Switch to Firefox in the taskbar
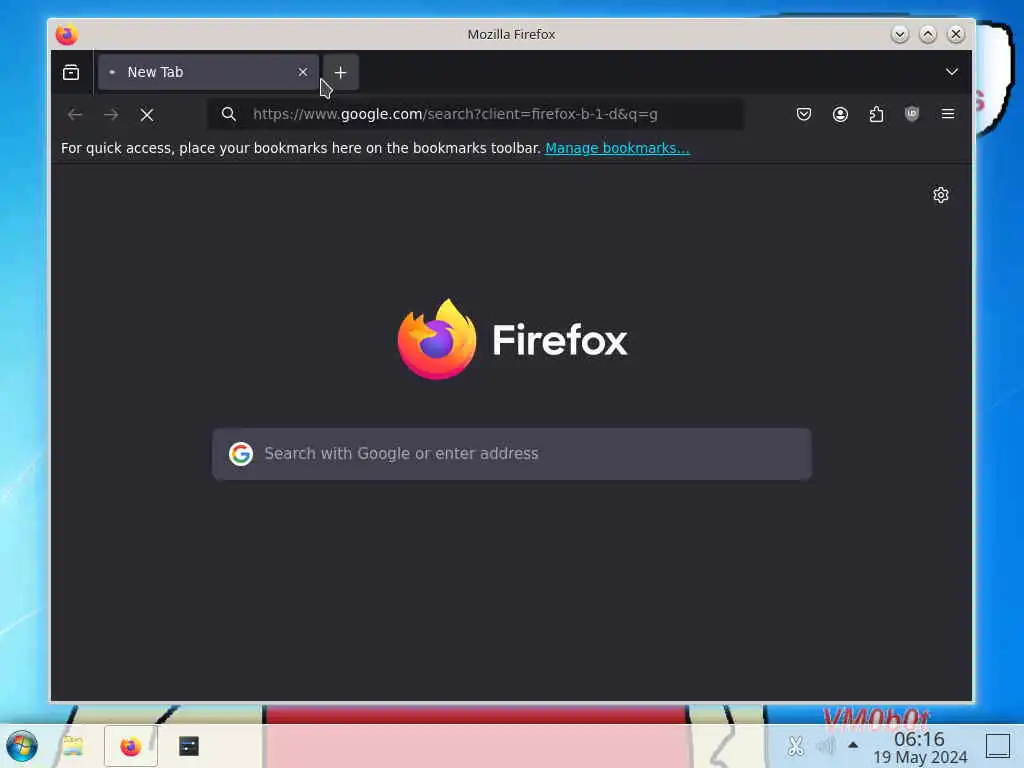Viewport: 1024px width, 768px height. click(x=131, y=746)
